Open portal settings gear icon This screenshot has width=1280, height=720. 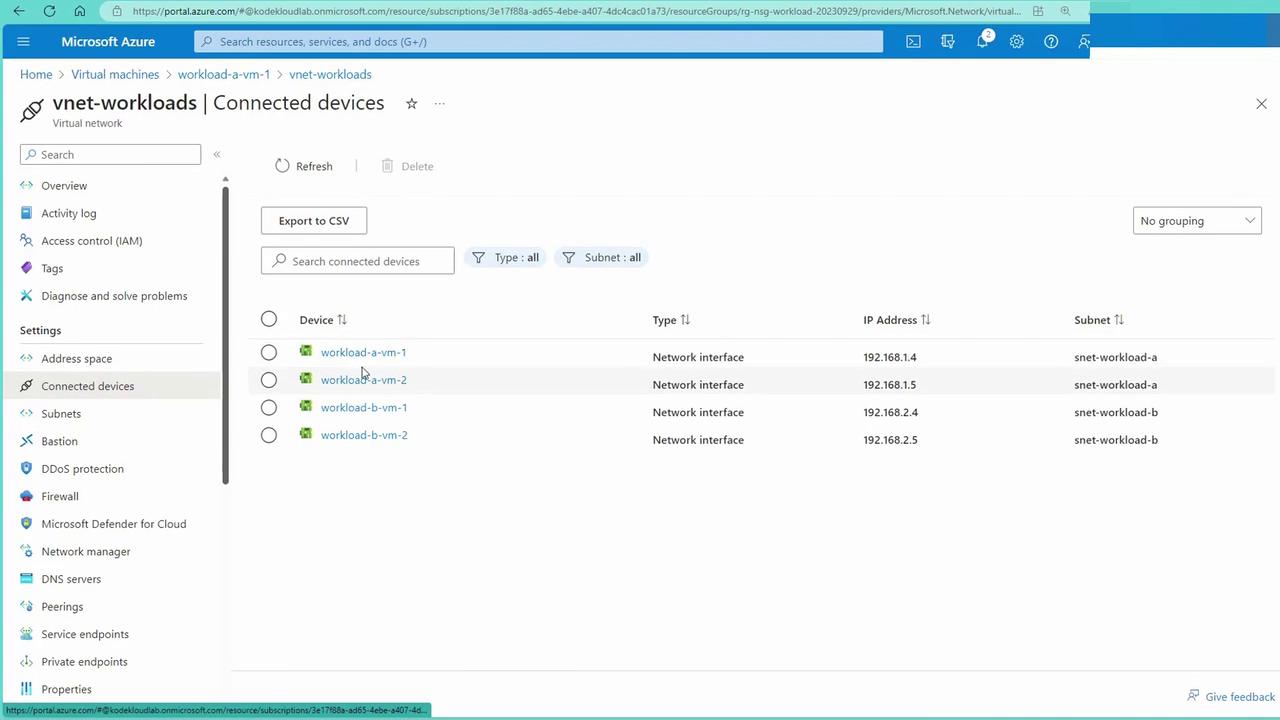[1016, 42]
